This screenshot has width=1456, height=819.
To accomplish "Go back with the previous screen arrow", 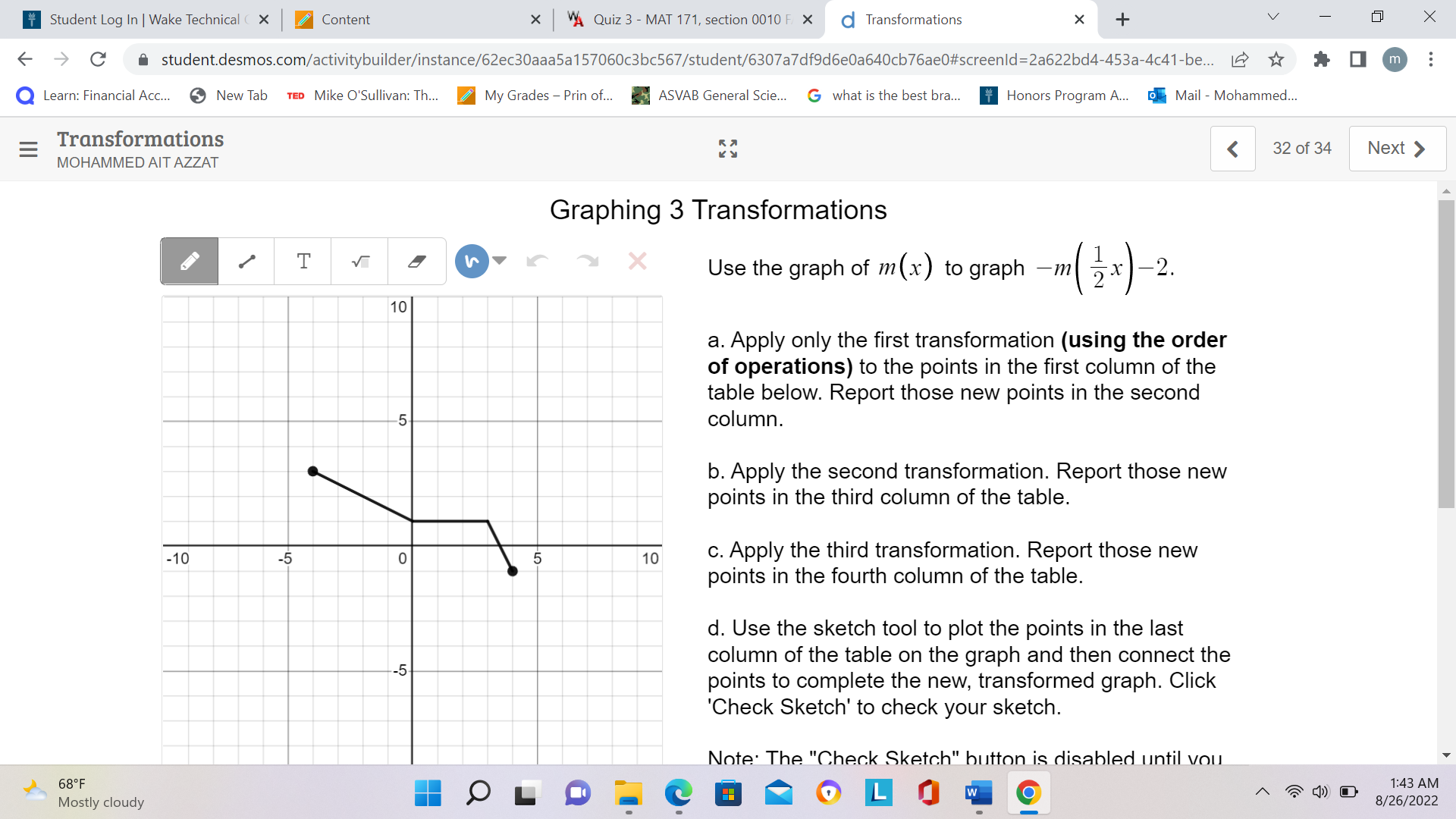I will pyautogui.click(x=1233, y=149).
